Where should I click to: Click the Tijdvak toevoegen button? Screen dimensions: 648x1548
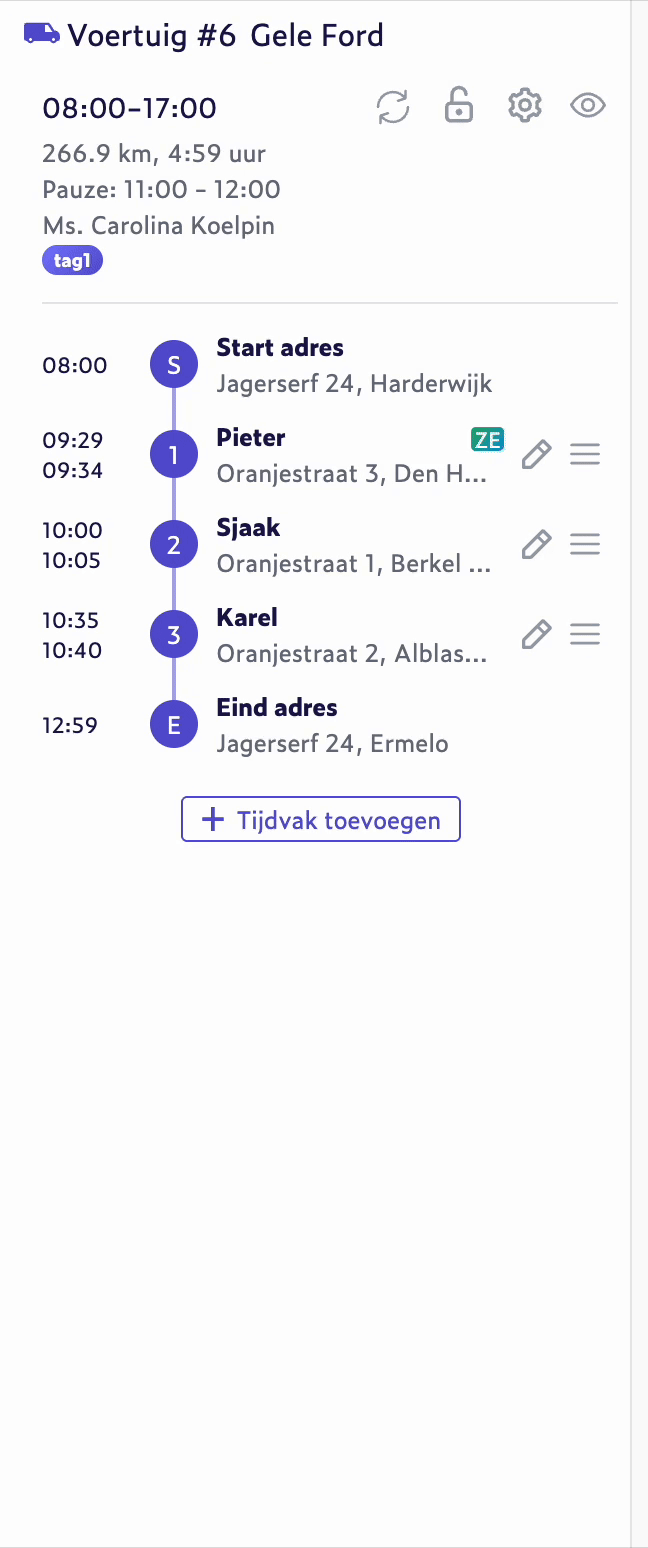(x=321, y=820)
